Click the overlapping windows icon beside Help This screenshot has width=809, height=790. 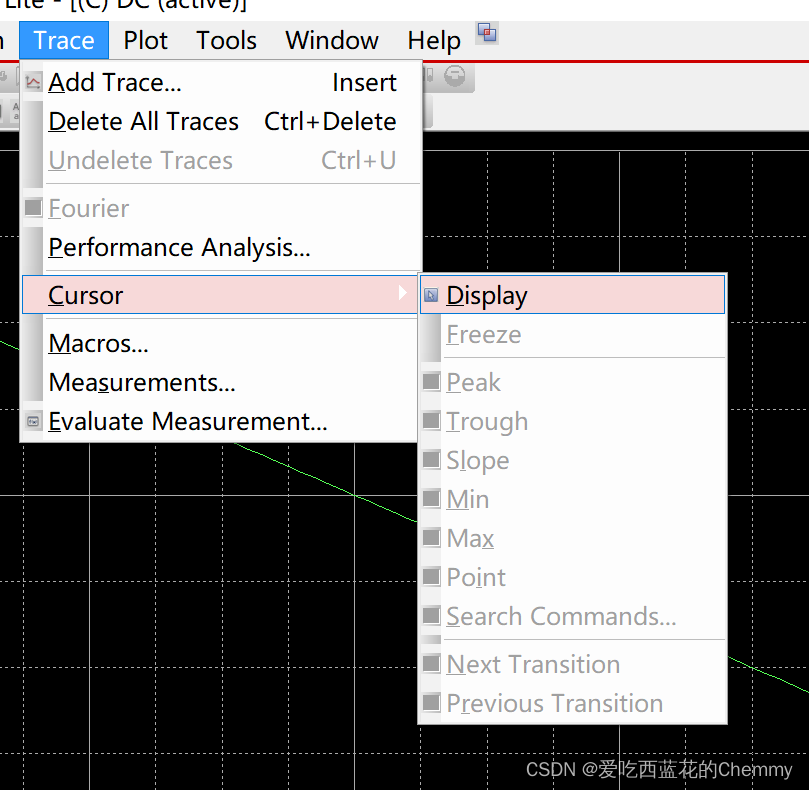487,34
